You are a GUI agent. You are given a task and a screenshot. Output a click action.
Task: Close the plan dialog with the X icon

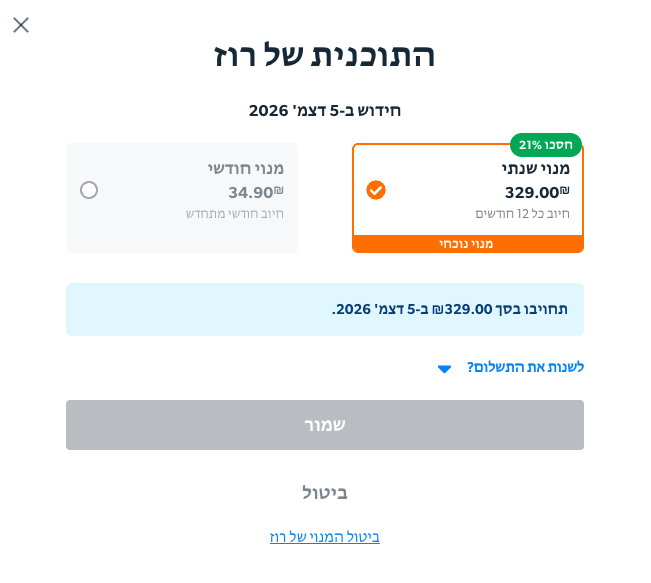coord(21,25)
